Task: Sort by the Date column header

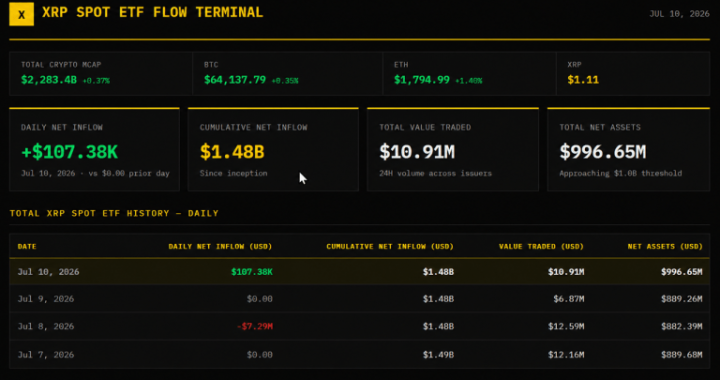Action: pos(27,246)
